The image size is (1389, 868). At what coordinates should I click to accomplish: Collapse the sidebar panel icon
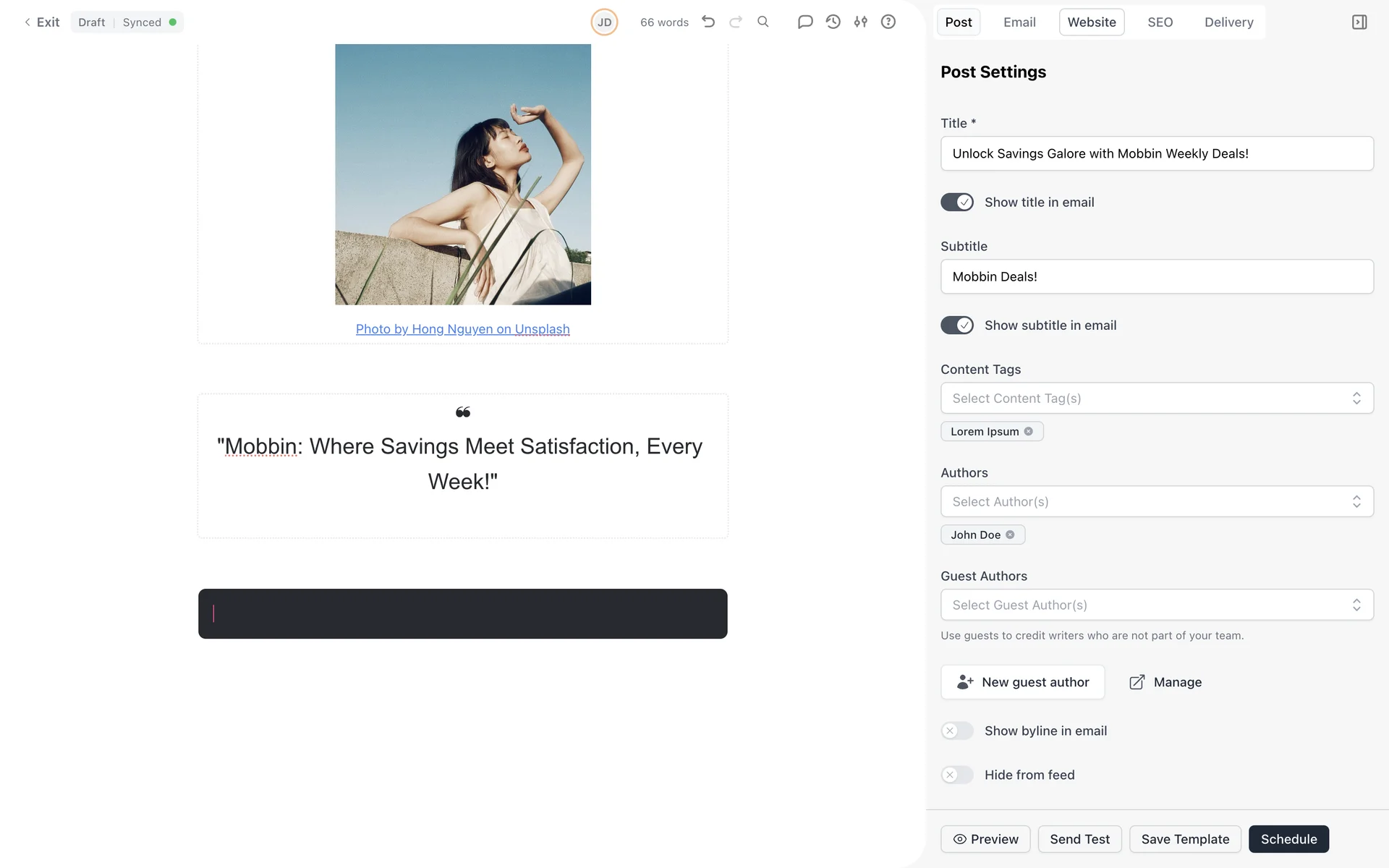tap(1359, 22)
